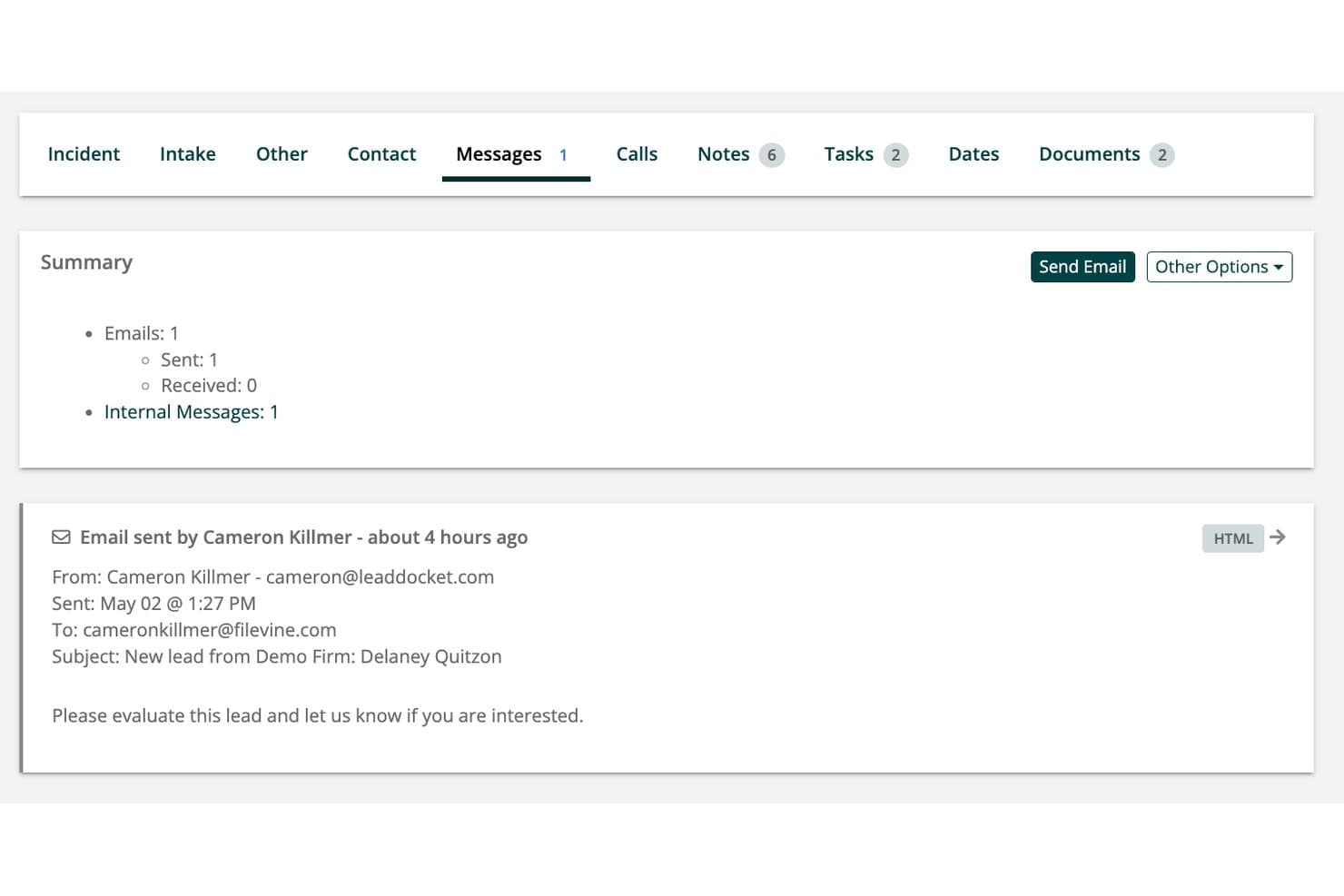Go to the Contact tab

pos(381,154)
